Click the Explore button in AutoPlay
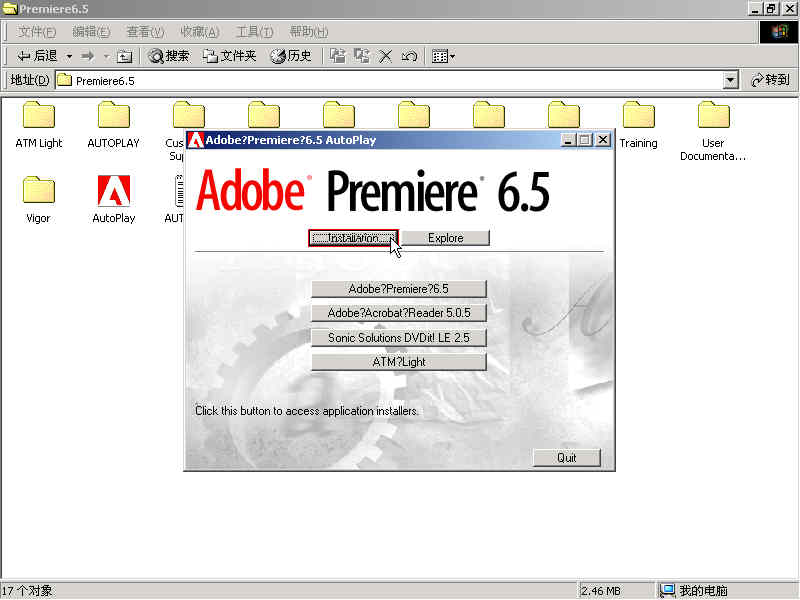This screenshot has height=600, width=800. (x=445, y=238)
